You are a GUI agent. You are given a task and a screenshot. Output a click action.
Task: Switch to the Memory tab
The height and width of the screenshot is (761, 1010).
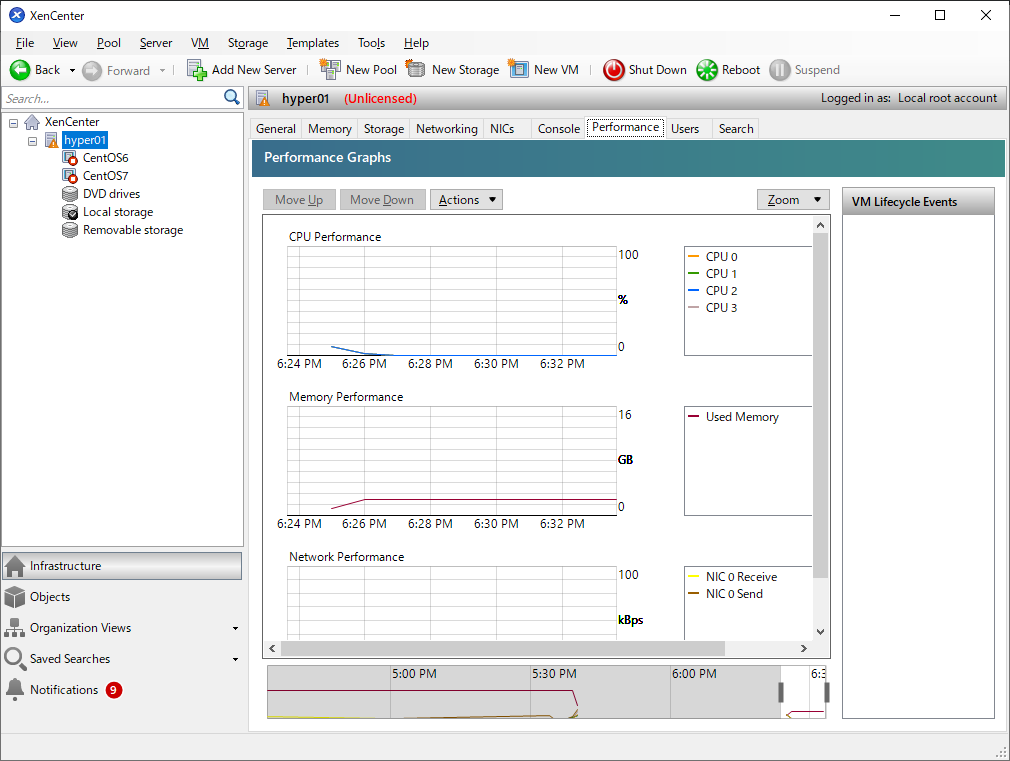pos(330,129)
